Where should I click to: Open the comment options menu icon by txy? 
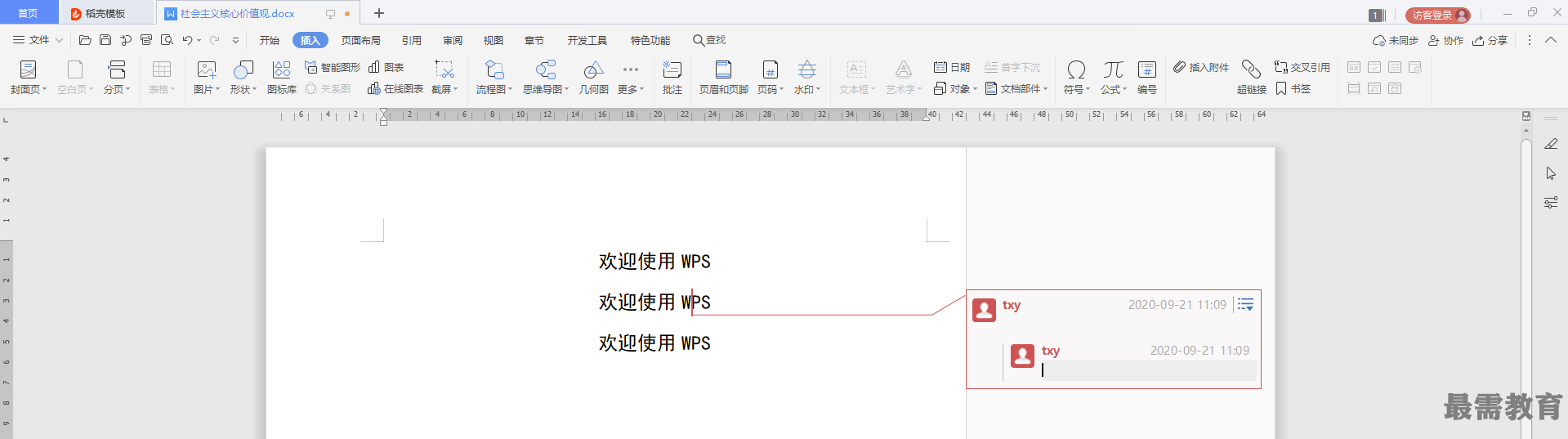coord(1245,304)
